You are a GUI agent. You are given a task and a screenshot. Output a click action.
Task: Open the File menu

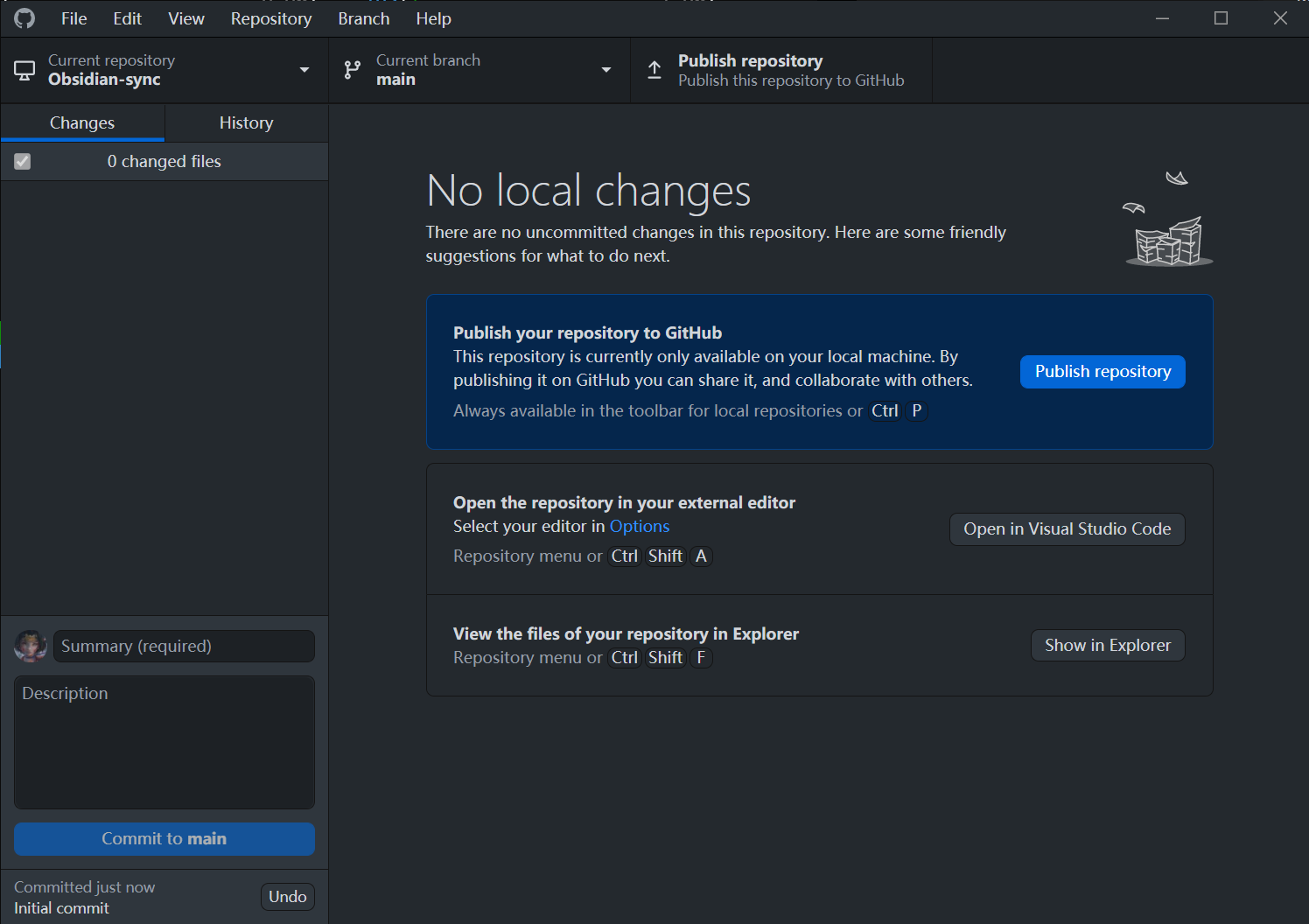[x=74, y=18]
